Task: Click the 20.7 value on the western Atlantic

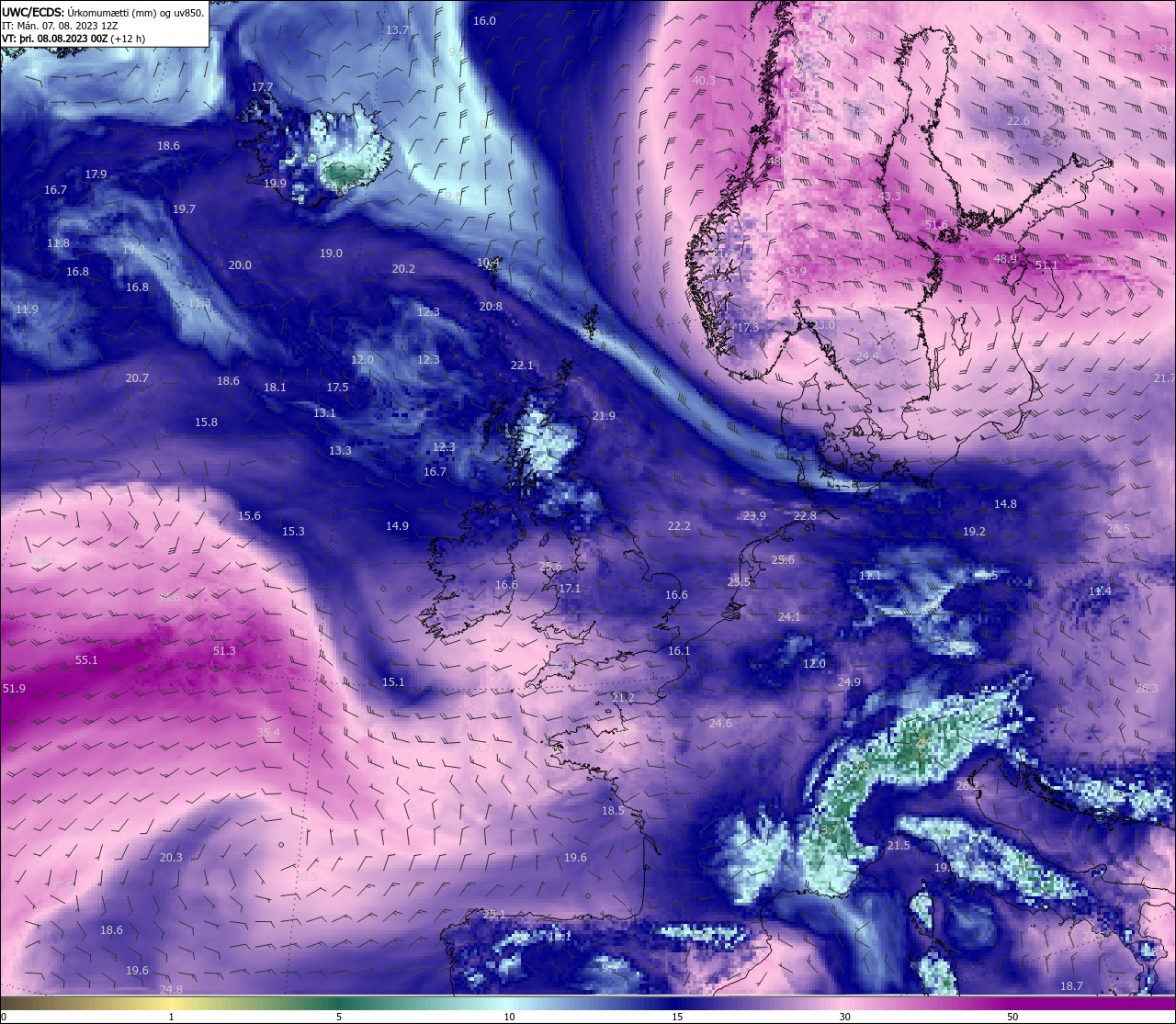Action: 137,378
